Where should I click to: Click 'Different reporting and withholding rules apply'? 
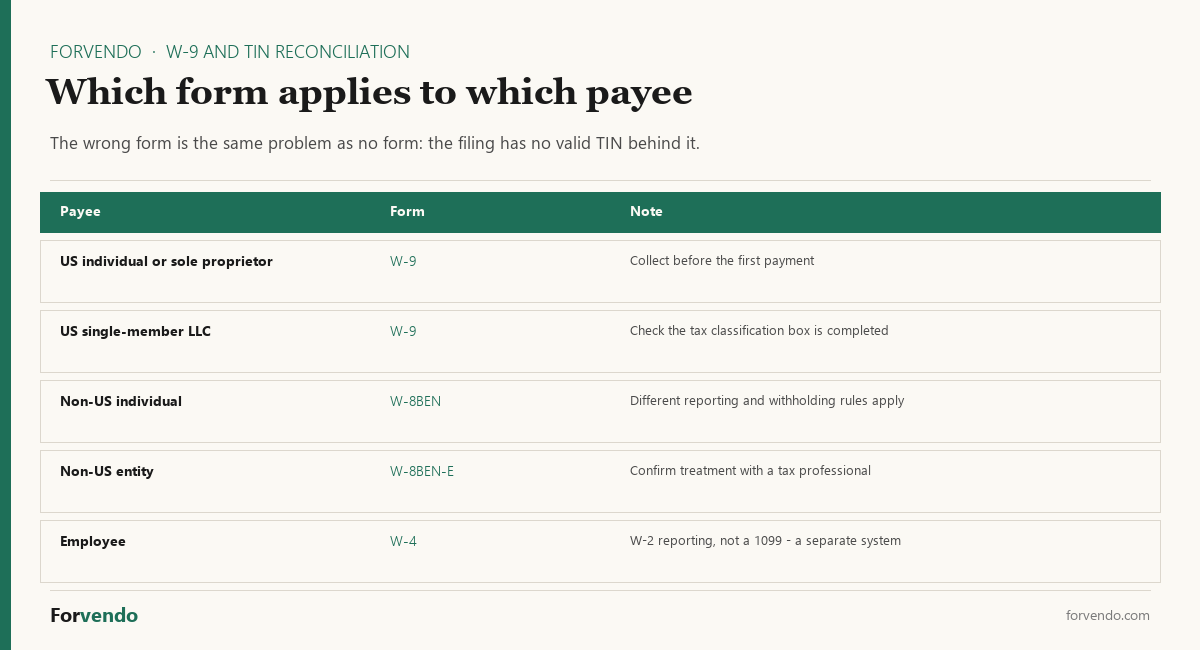click(767, 401)
